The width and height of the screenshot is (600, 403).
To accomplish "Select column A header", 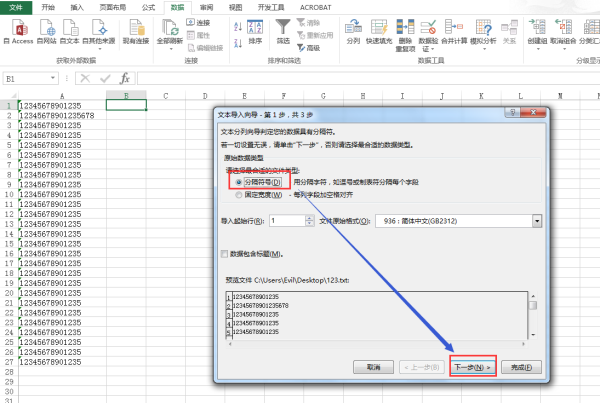I will coord(62,96).
